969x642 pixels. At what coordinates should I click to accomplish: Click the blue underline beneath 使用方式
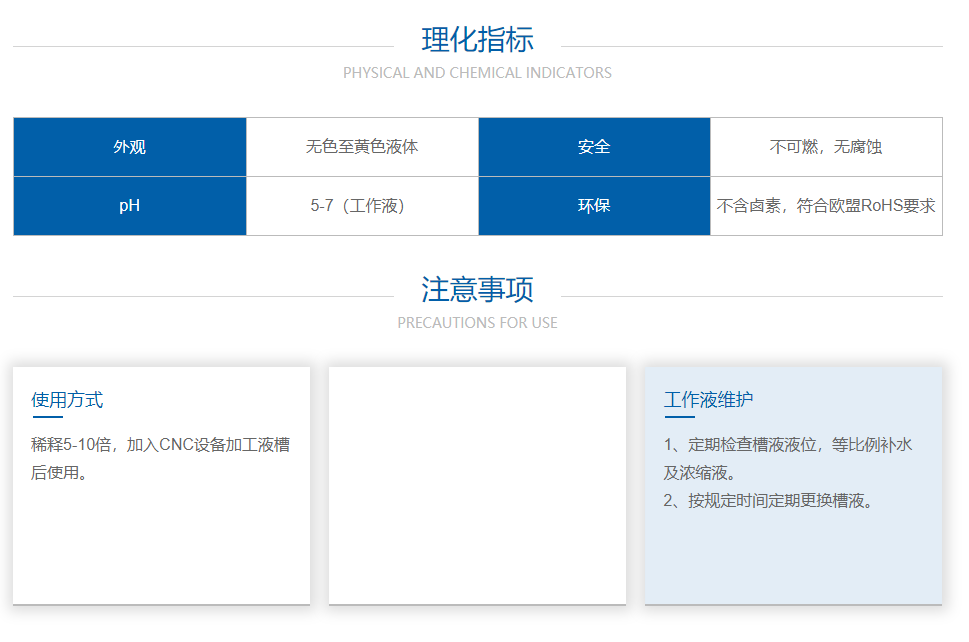47,417
